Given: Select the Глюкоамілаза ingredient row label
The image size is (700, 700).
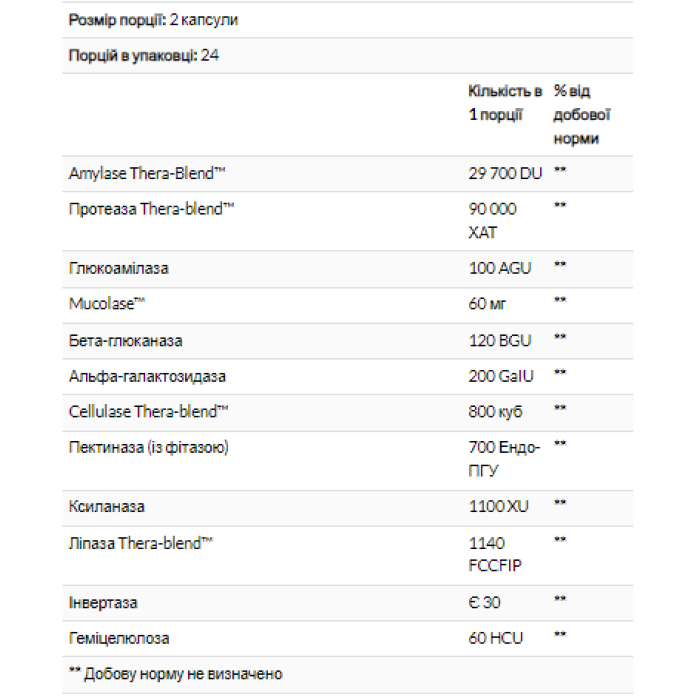Looking at the screenshot, I should (x=119, y=268).
